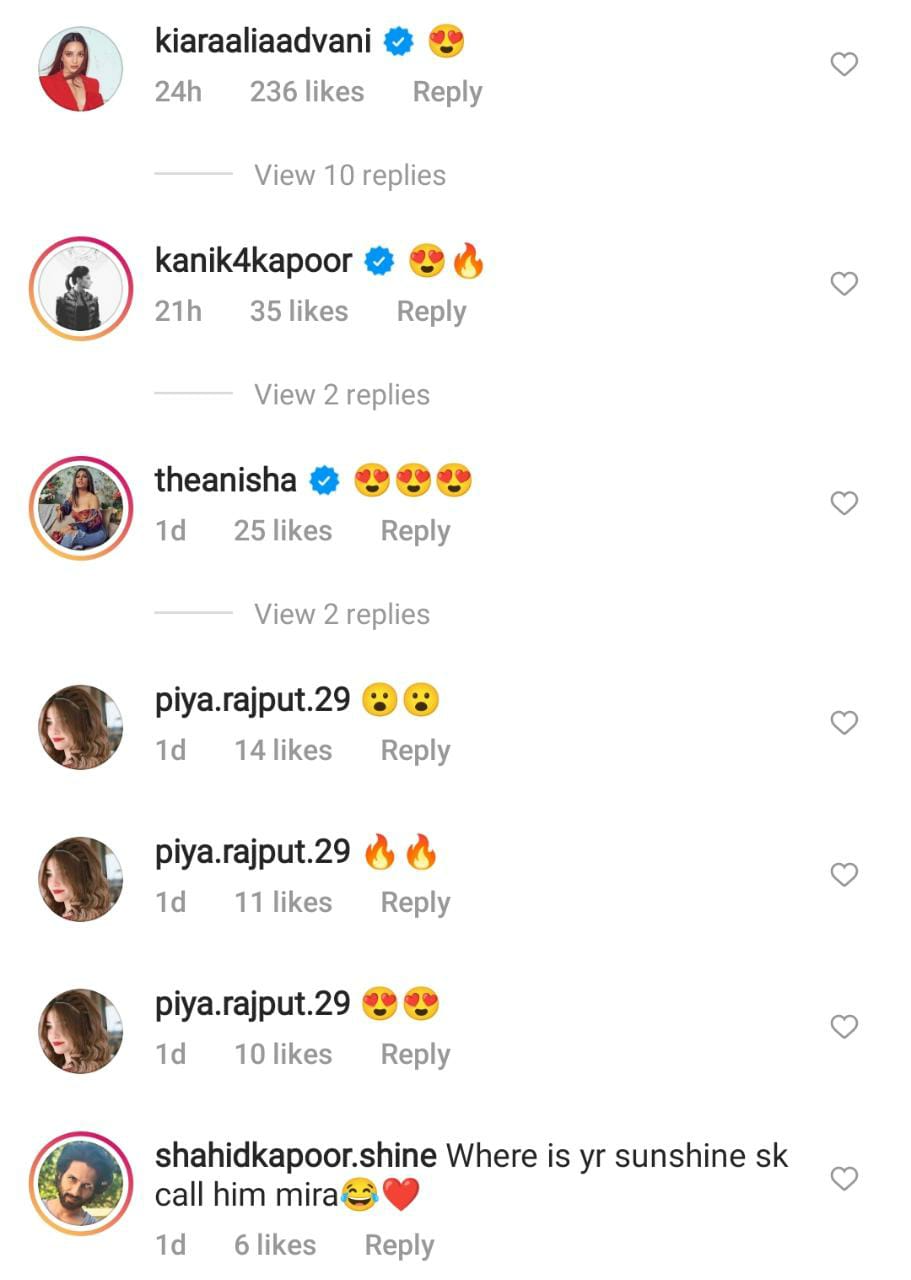Screen dimensions: 911x1280
Task: Tap theanisha username to open profile
Action: click(x=225, y=480)
